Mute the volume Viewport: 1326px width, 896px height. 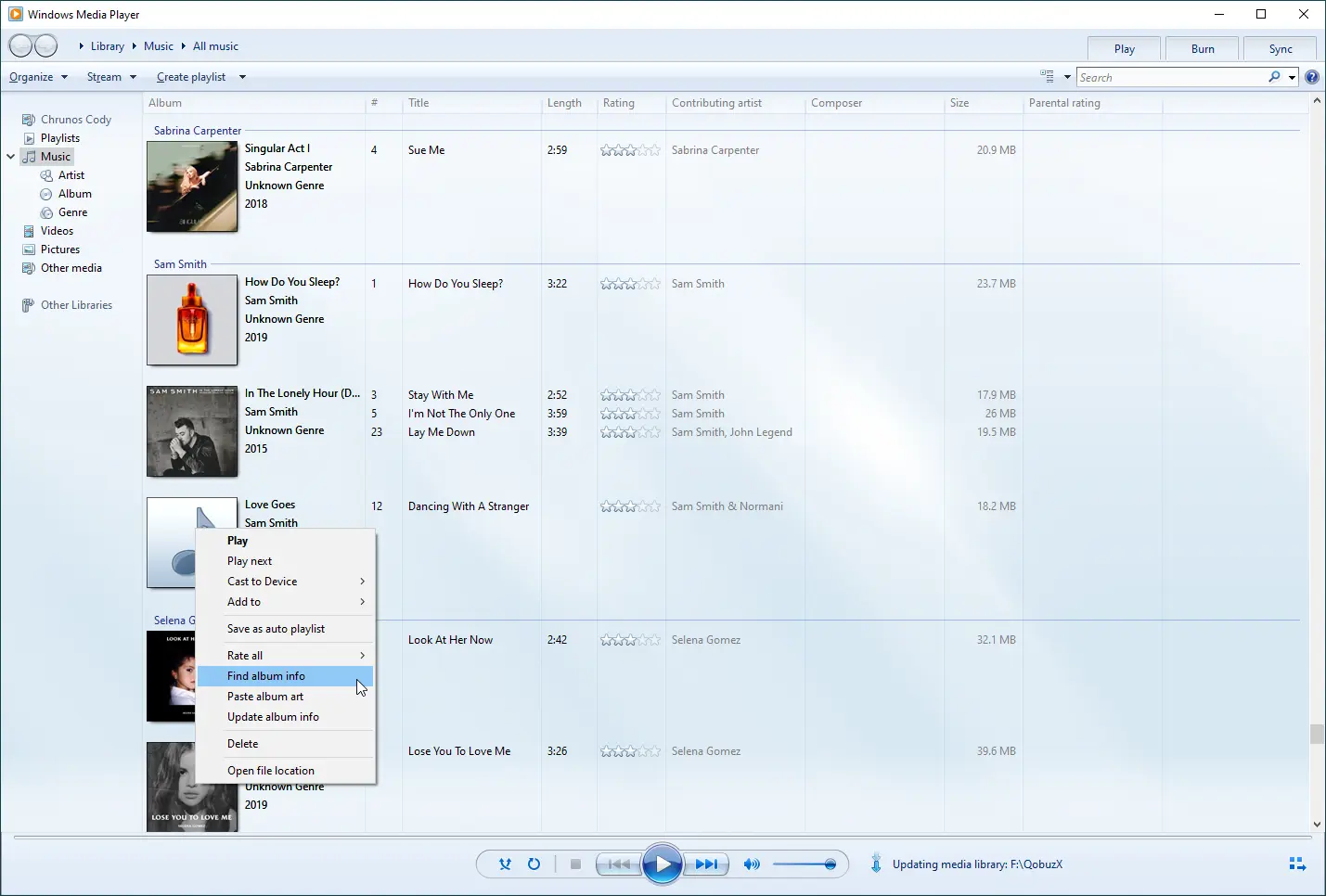click(x=752, y=864)
